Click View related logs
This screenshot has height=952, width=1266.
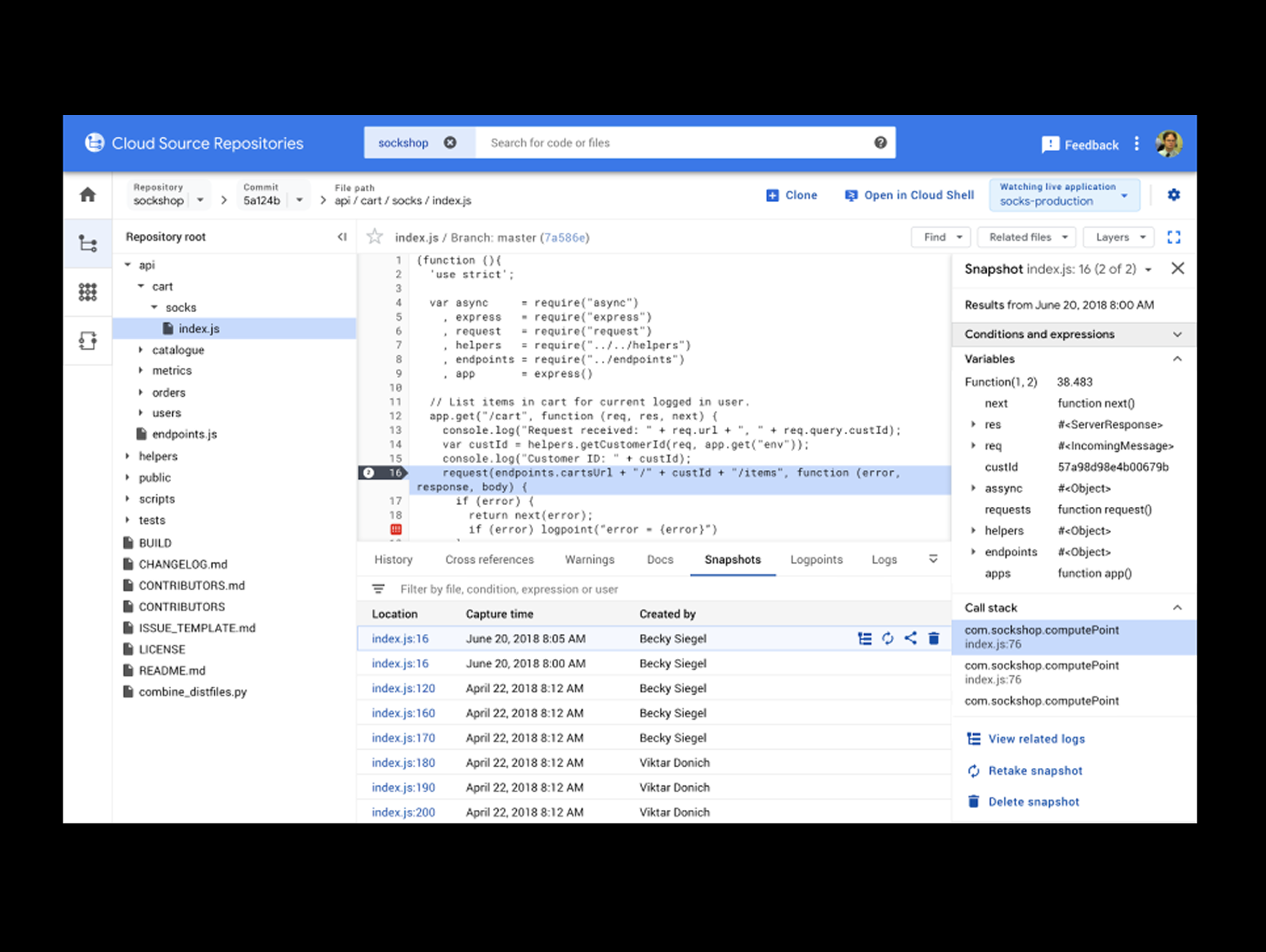1026,738
